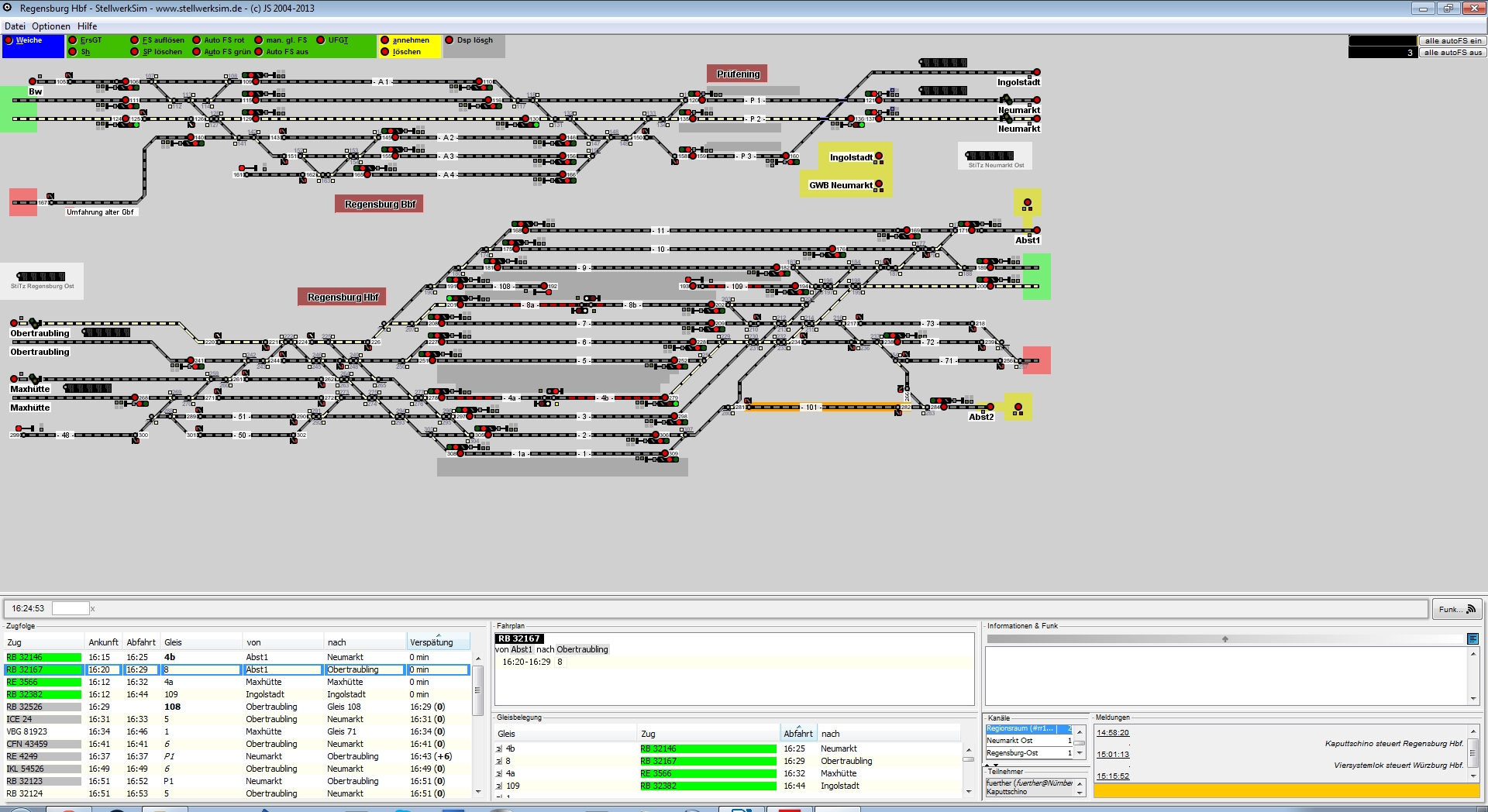The image size is (1488, 812).
Task: Click the blue list icon in Informationen & Funk
Action: pos(1472,639)
